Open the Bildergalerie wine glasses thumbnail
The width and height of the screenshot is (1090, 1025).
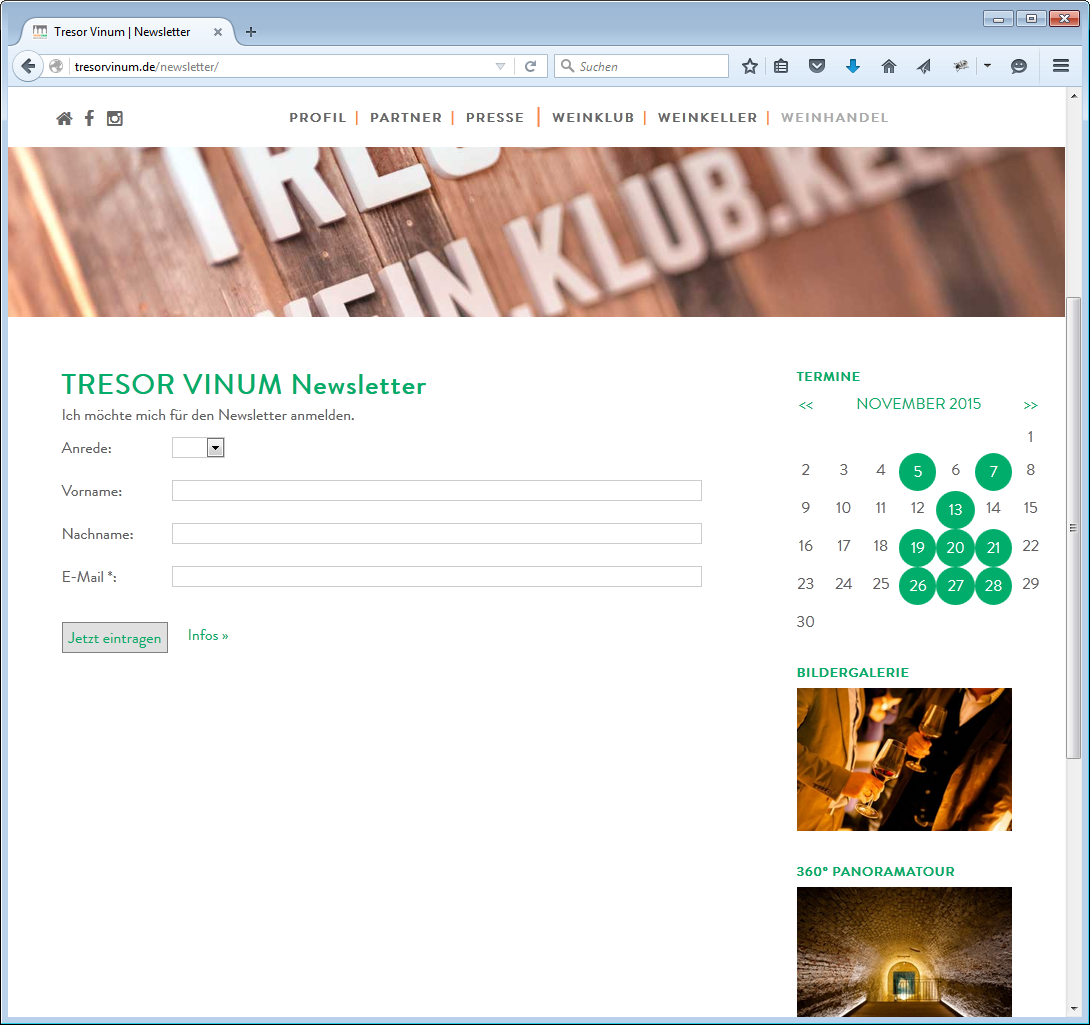[x=904, y=759]
